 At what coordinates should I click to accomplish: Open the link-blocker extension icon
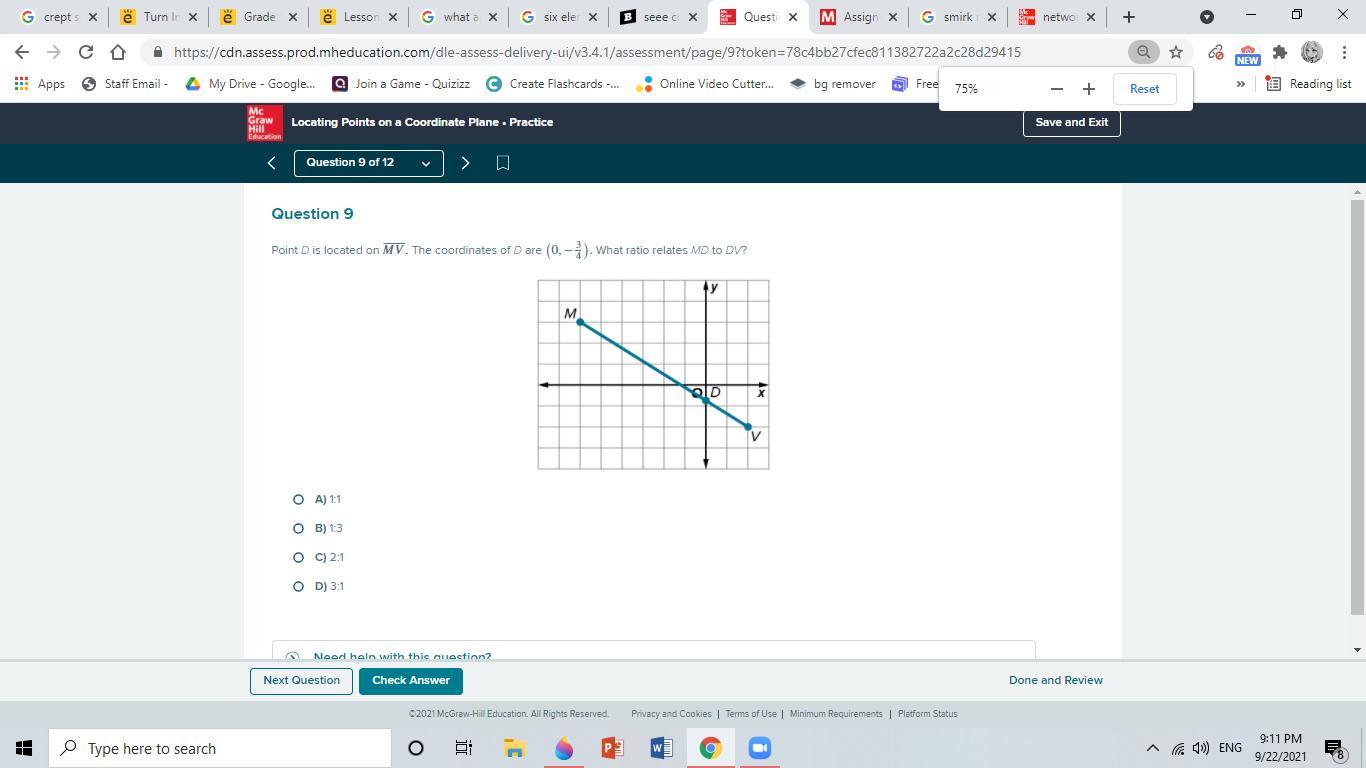click(x=1216, y=52)
